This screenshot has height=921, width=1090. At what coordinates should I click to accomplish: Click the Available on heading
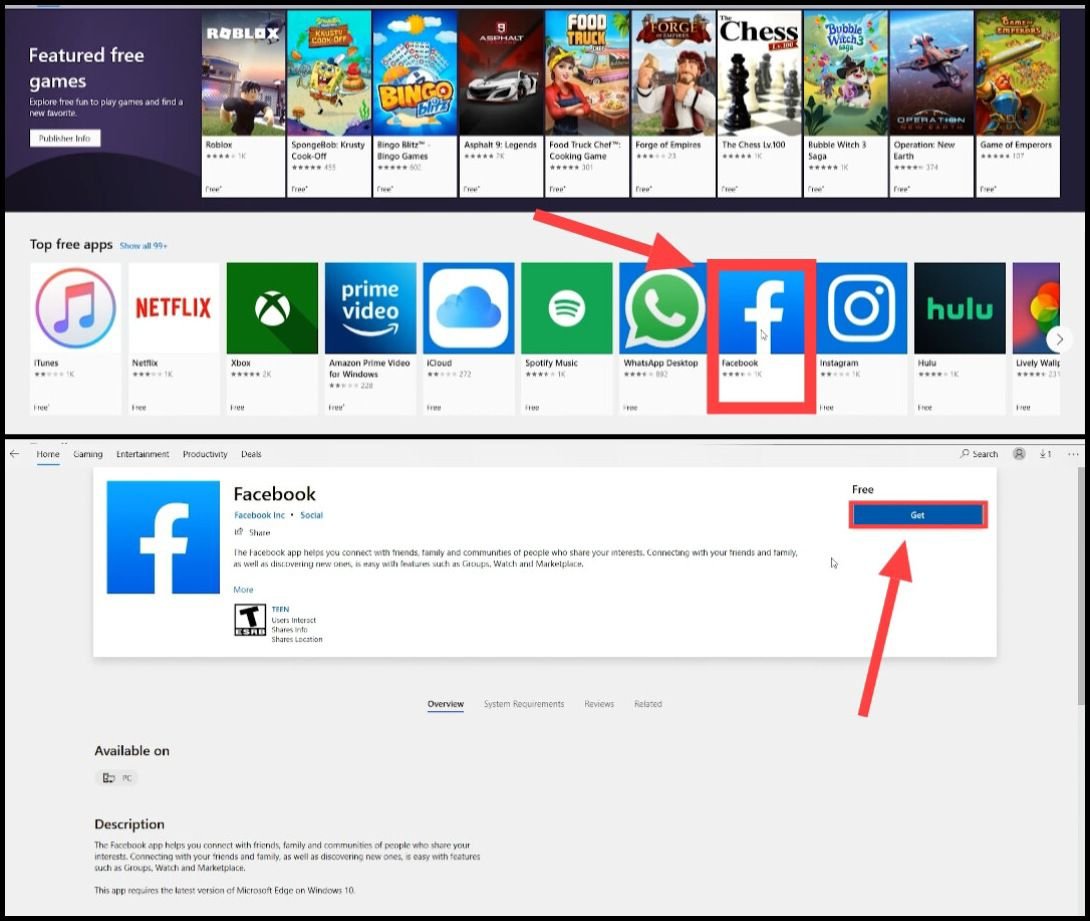[x=132, y=751]
